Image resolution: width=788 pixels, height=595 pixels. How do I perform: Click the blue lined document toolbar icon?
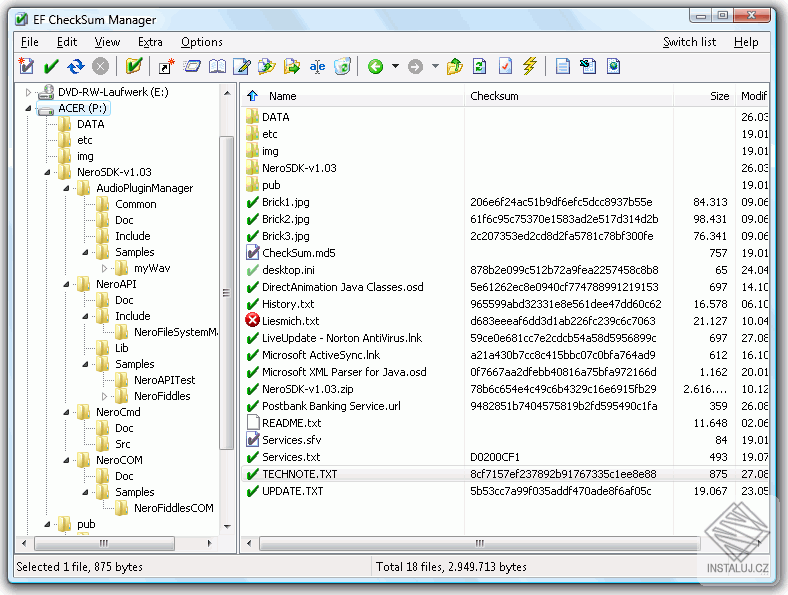click(x=563, y=66)
